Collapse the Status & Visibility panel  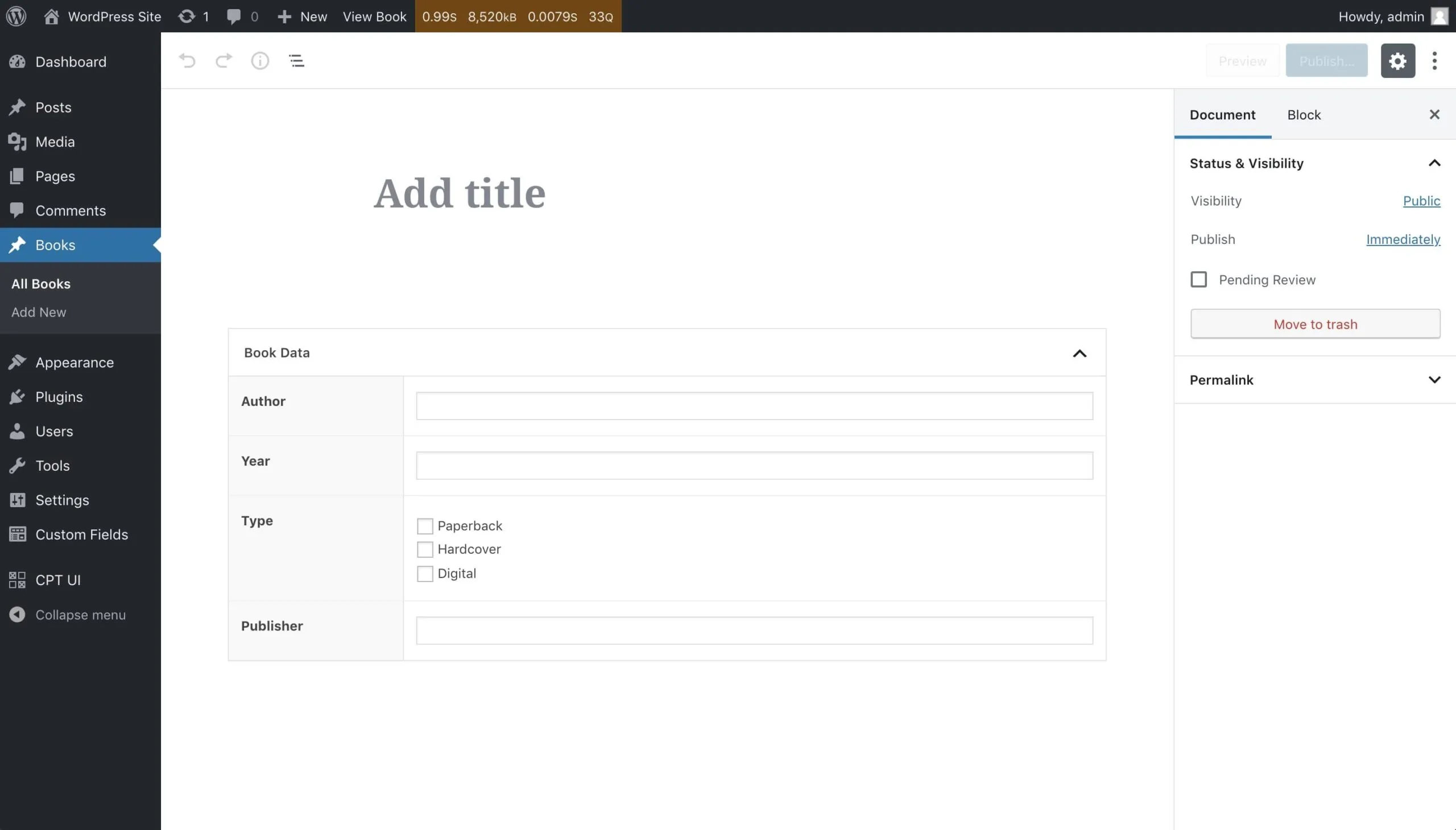(1434, 164)
